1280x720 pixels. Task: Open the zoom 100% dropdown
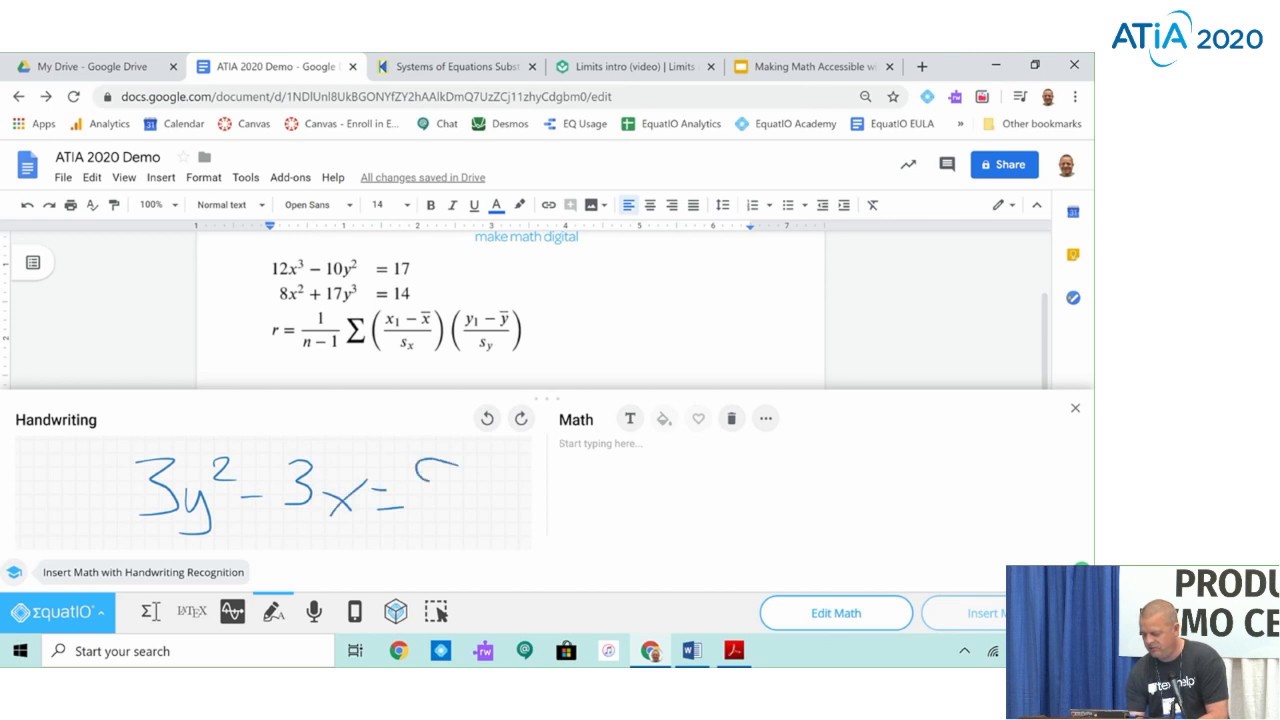coord(158,205)
